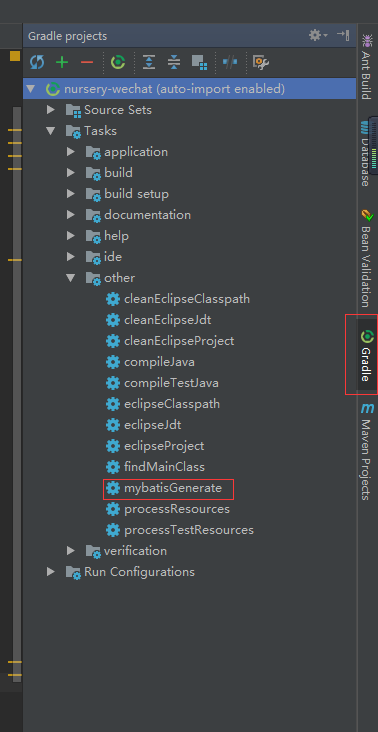The image size is (378, 732).
Task: Expand build task group
Action: pyautogui.click(x=71, y=173)
